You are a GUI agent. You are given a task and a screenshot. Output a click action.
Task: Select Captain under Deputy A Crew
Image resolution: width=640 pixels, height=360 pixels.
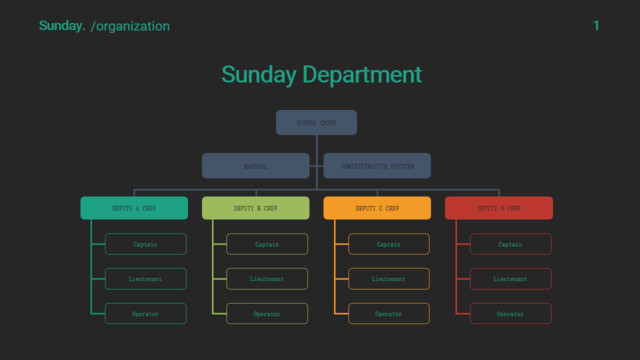(146, 244)
